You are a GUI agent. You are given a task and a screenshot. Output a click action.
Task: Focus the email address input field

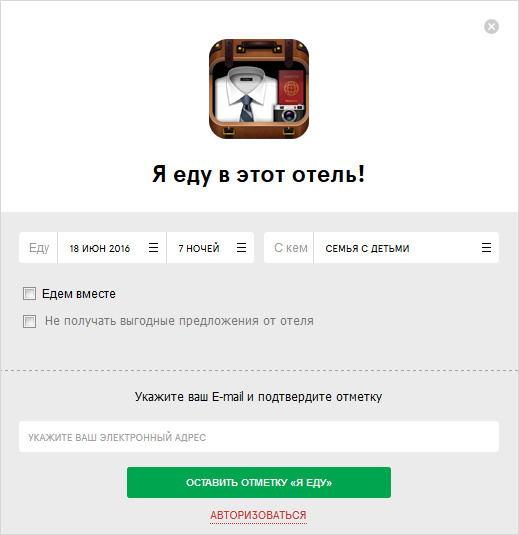coord(259,437)
